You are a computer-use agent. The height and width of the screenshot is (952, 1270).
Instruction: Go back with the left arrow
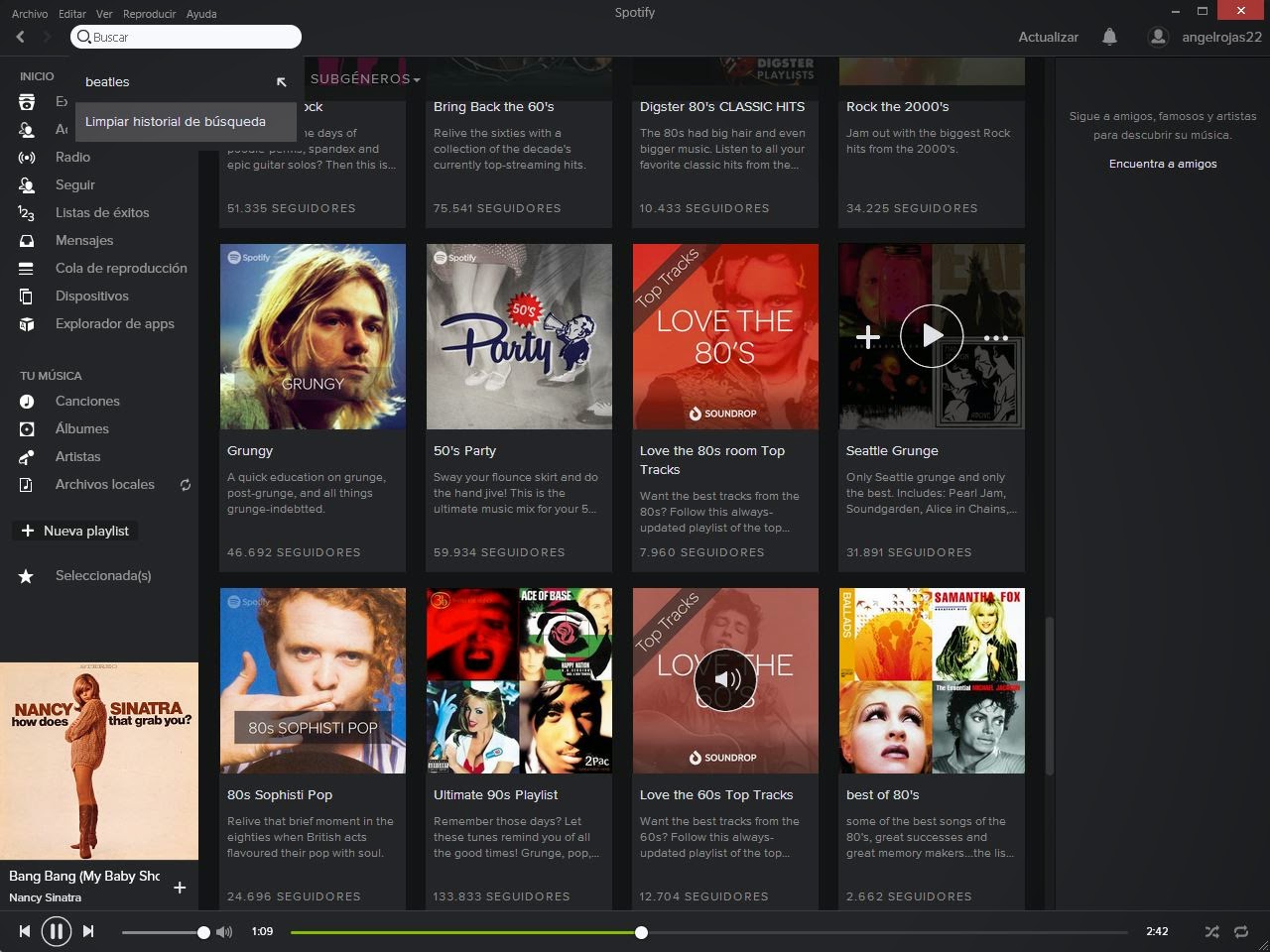(20, 37)
